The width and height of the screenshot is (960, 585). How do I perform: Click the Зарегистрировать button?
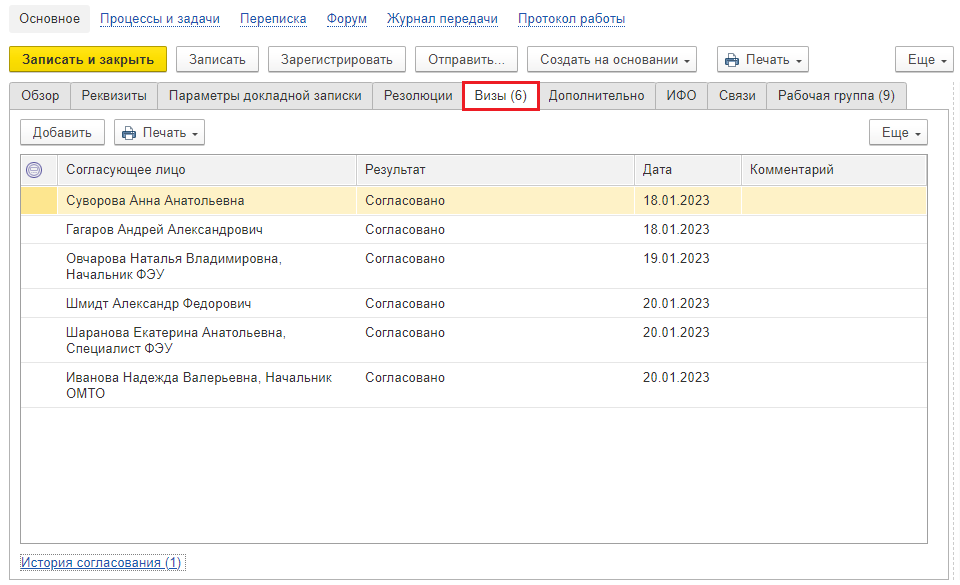(x=337, y=60)
